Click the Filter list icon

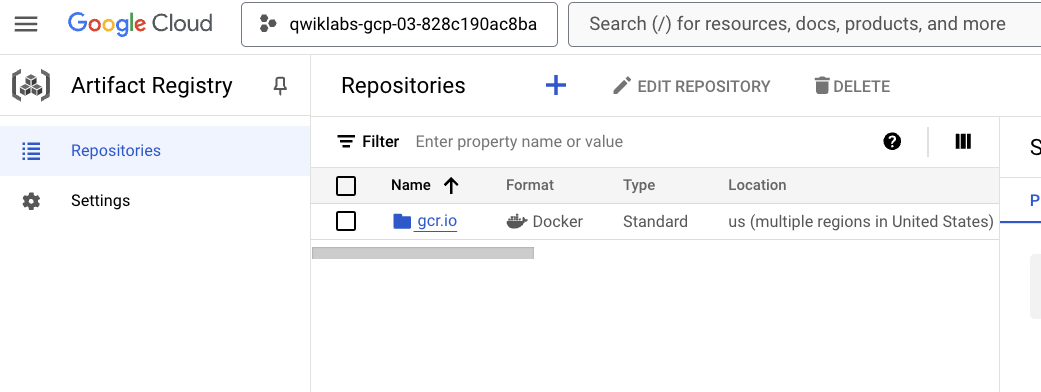click(x=346, y=142)
